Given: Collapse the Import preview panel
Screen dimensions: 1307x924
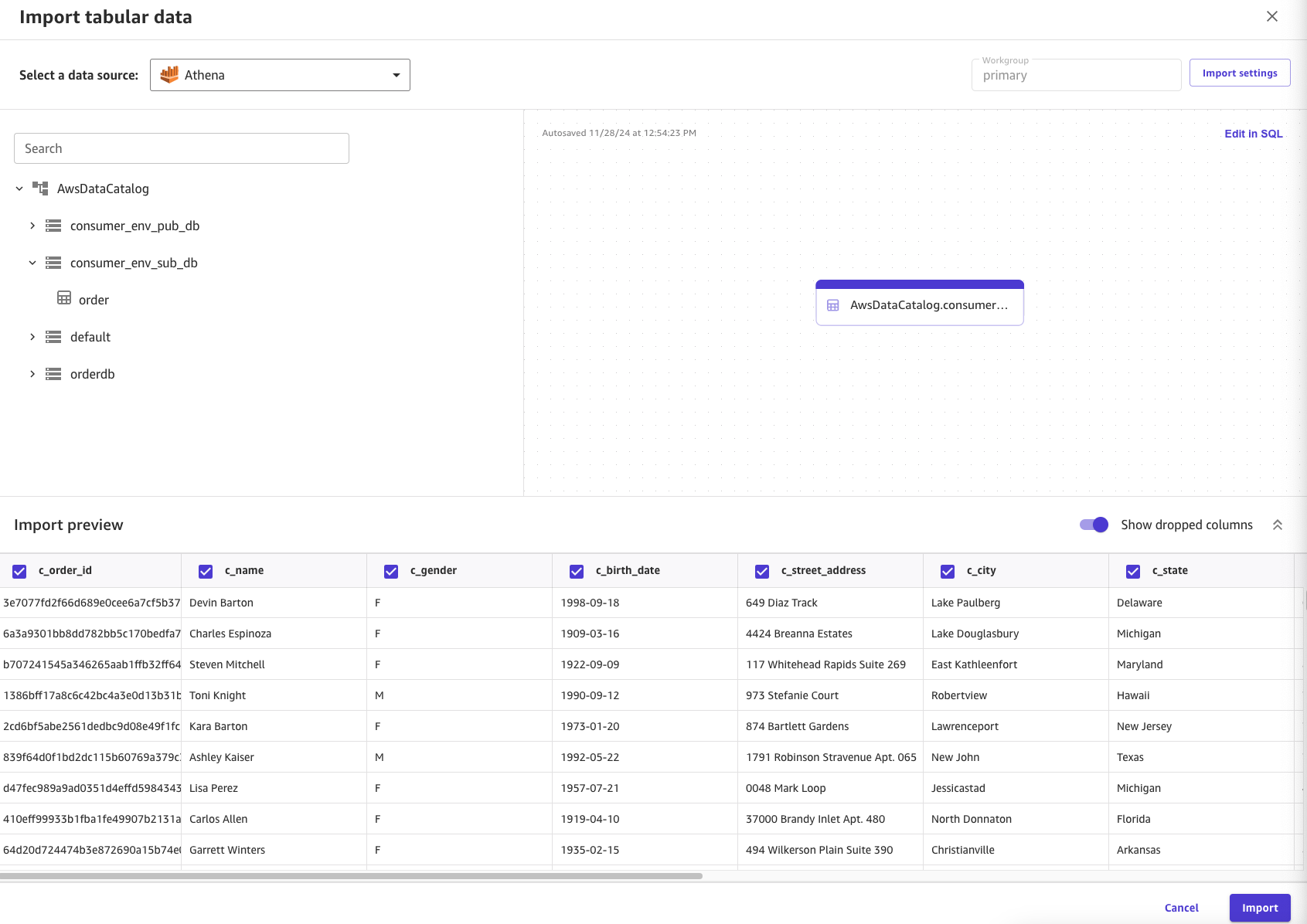Looking at the screenshot, I should coord(1278,525).
